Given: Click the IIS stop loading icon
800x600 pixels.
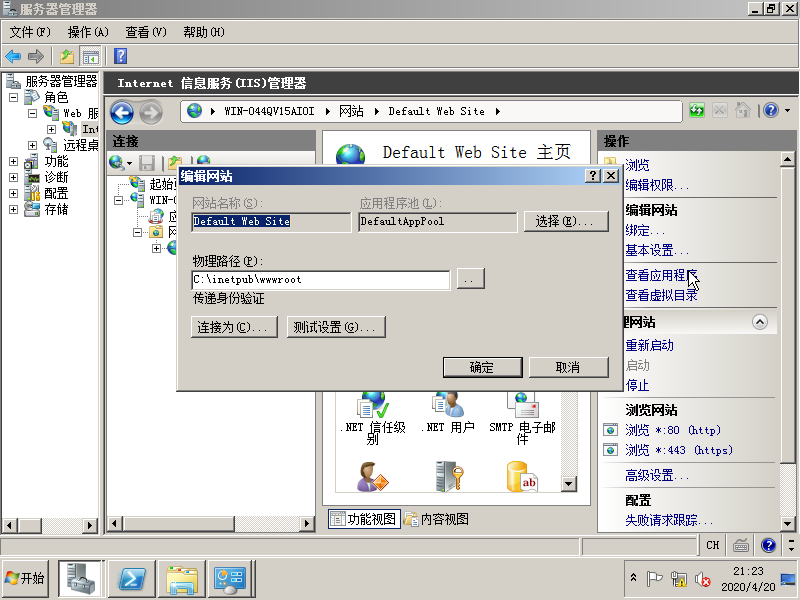Looking at the screenshot, I should (719, 110).
